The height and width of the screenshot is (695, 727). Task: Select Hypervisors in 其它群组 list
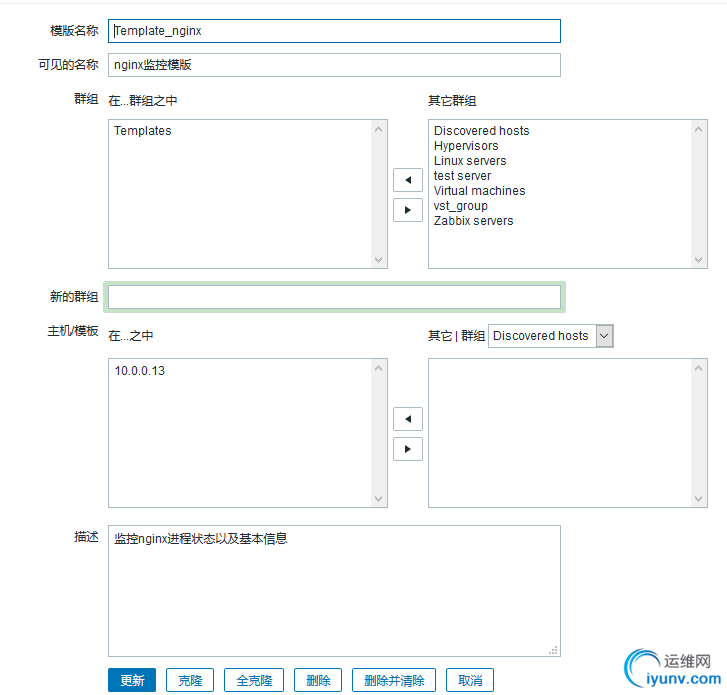[x=466, y=146]
